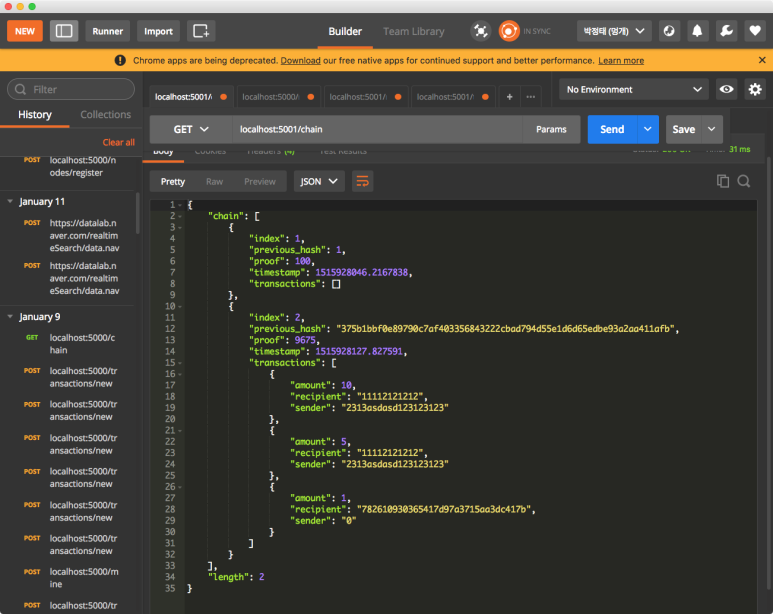
Task: Click the history Filter search field
Action: (x=71, y=89)
